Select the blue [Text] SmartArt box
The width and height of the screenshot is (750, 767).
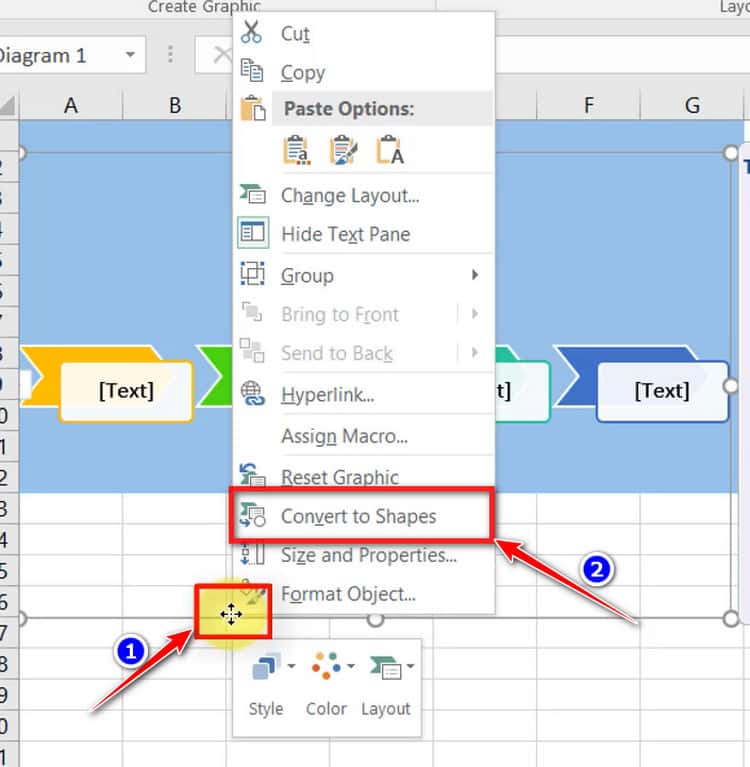pyautogui.click(x=662, y=391)
